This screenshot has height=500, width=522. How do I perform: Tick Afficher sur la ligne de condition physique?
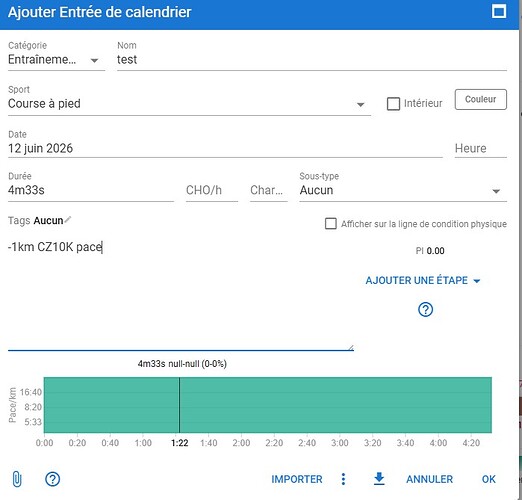pos(331,224)
